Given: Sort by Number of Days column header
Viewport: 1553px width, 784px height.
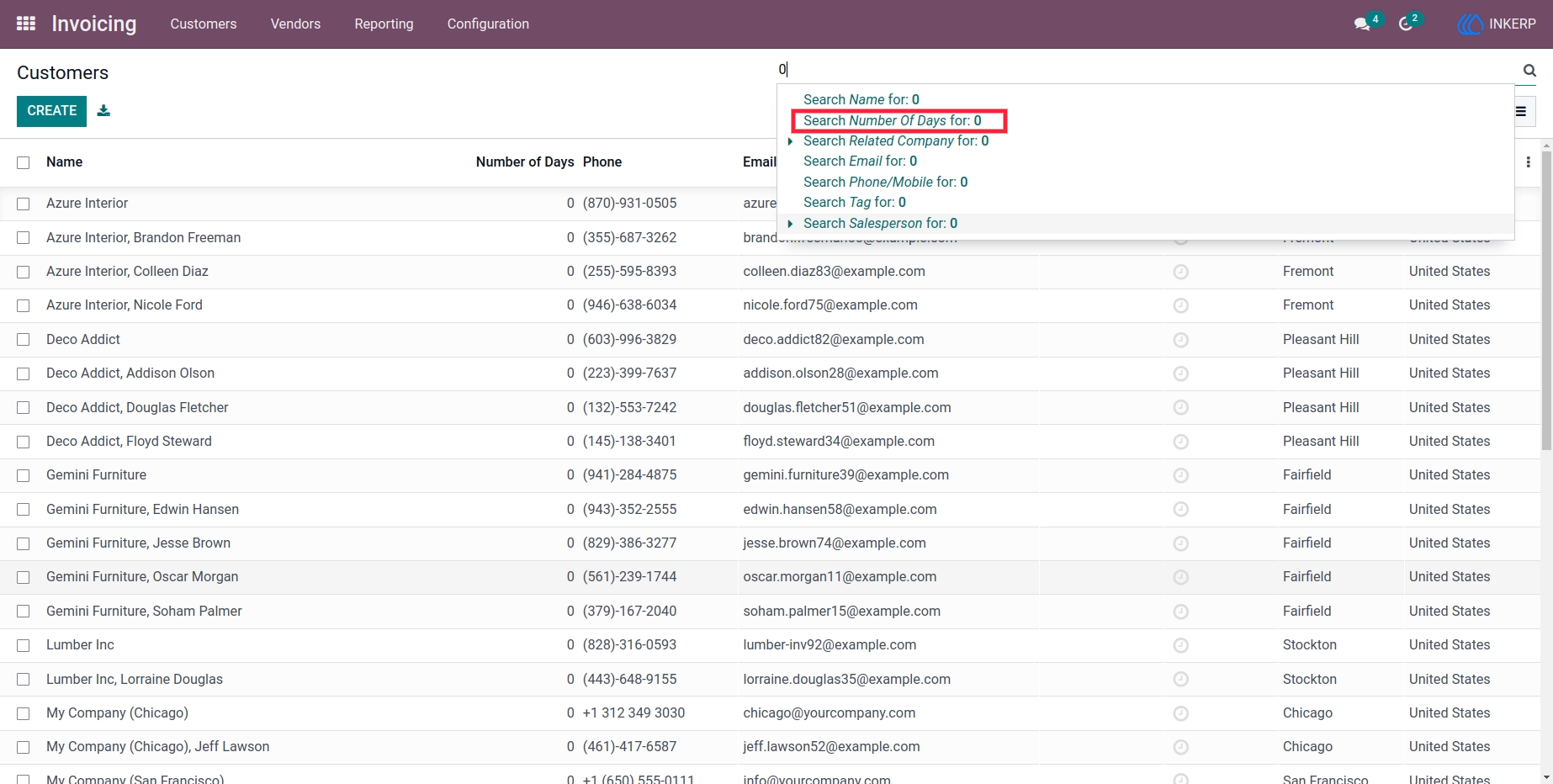Looking at the screenshot, I should point(525,162).
